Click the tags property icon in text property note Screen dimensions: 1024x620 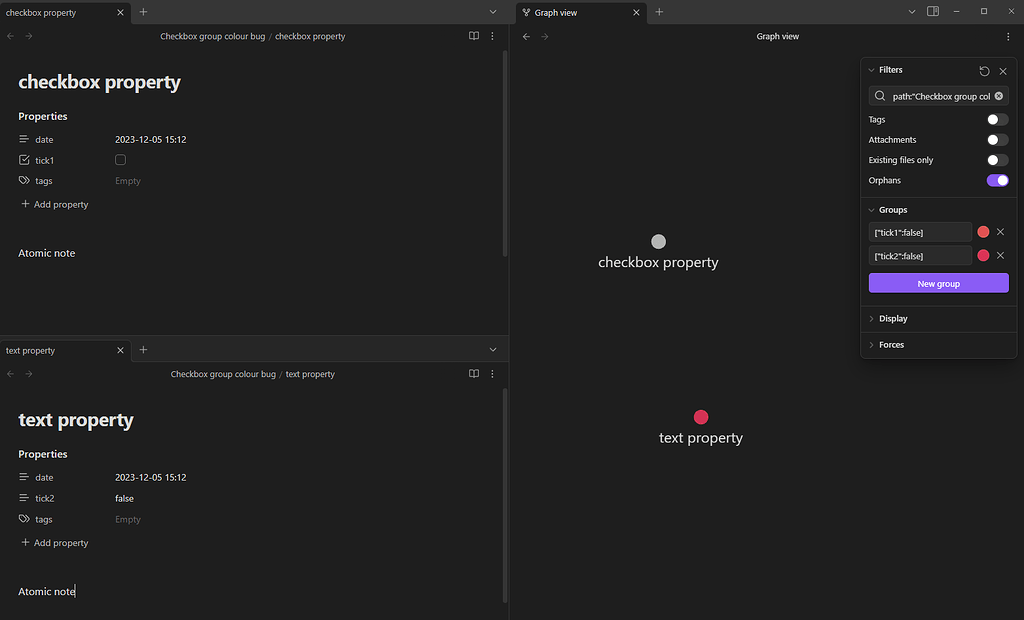click(22, 519)
